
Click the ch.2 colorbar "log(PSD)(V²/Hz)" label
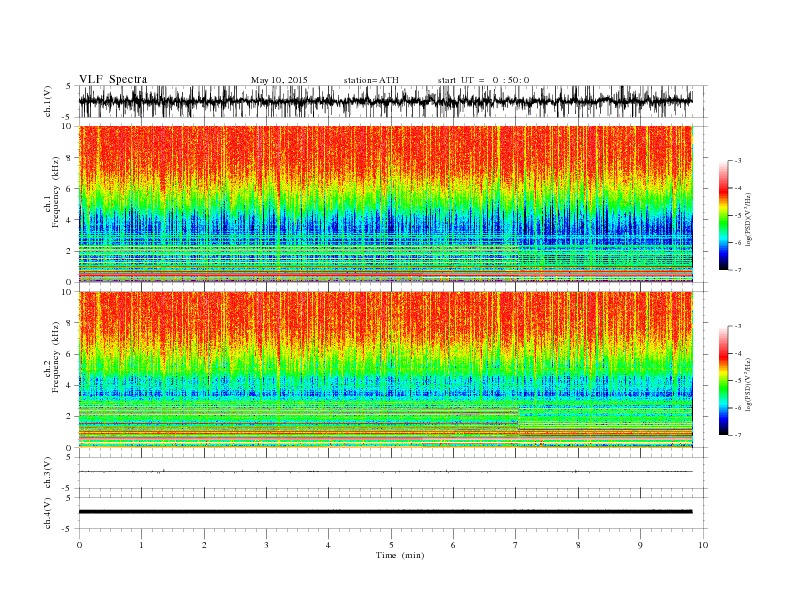coord(748,383)
